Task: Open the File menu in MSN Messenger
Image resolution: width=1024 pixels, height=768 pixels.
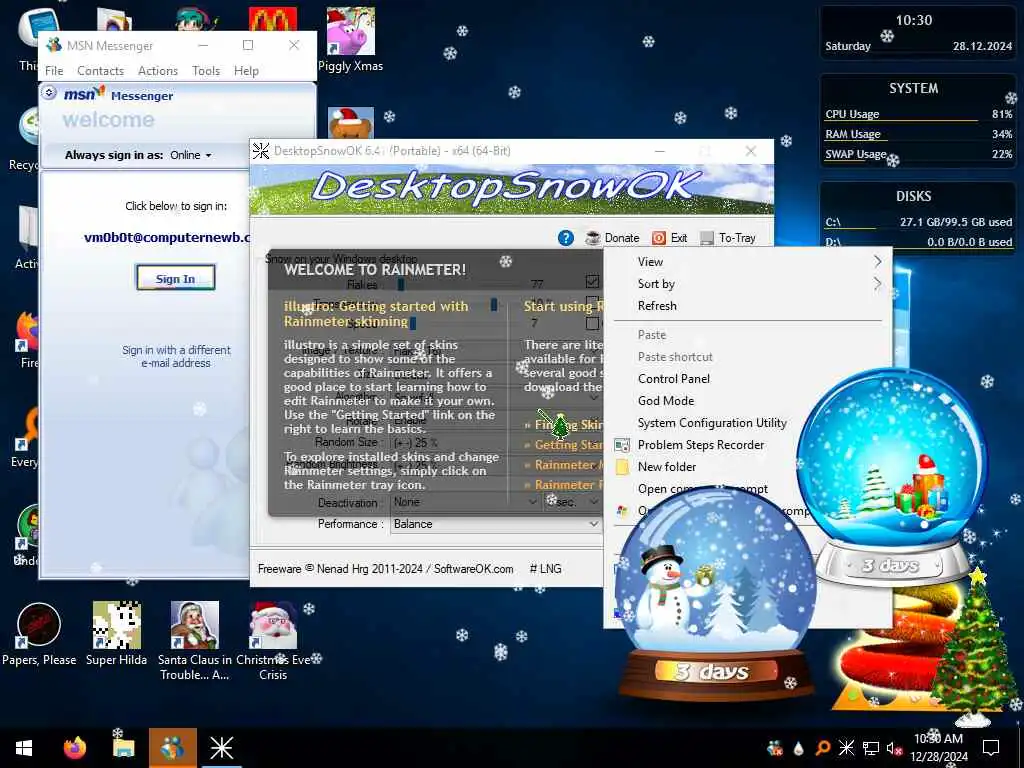Action: (x=54, y=71)
